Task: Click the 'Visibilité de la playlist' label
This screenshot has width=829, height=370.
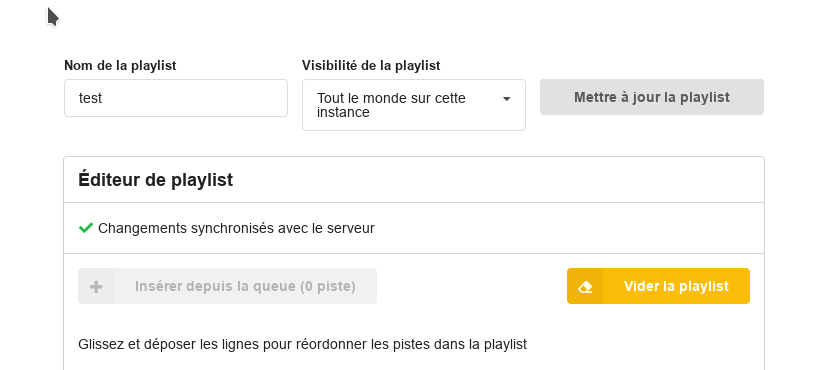Action: [x=371, y=66]
